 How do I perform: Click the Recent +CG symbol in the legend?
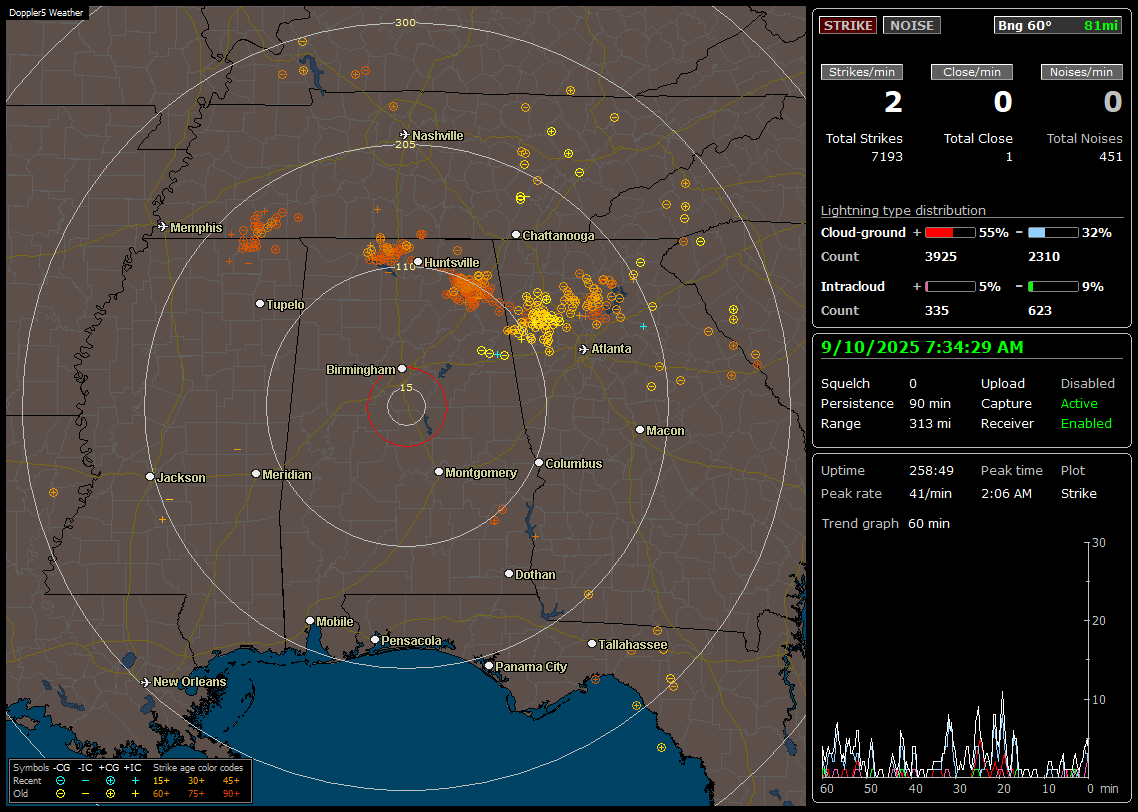(x=110, y=781)
